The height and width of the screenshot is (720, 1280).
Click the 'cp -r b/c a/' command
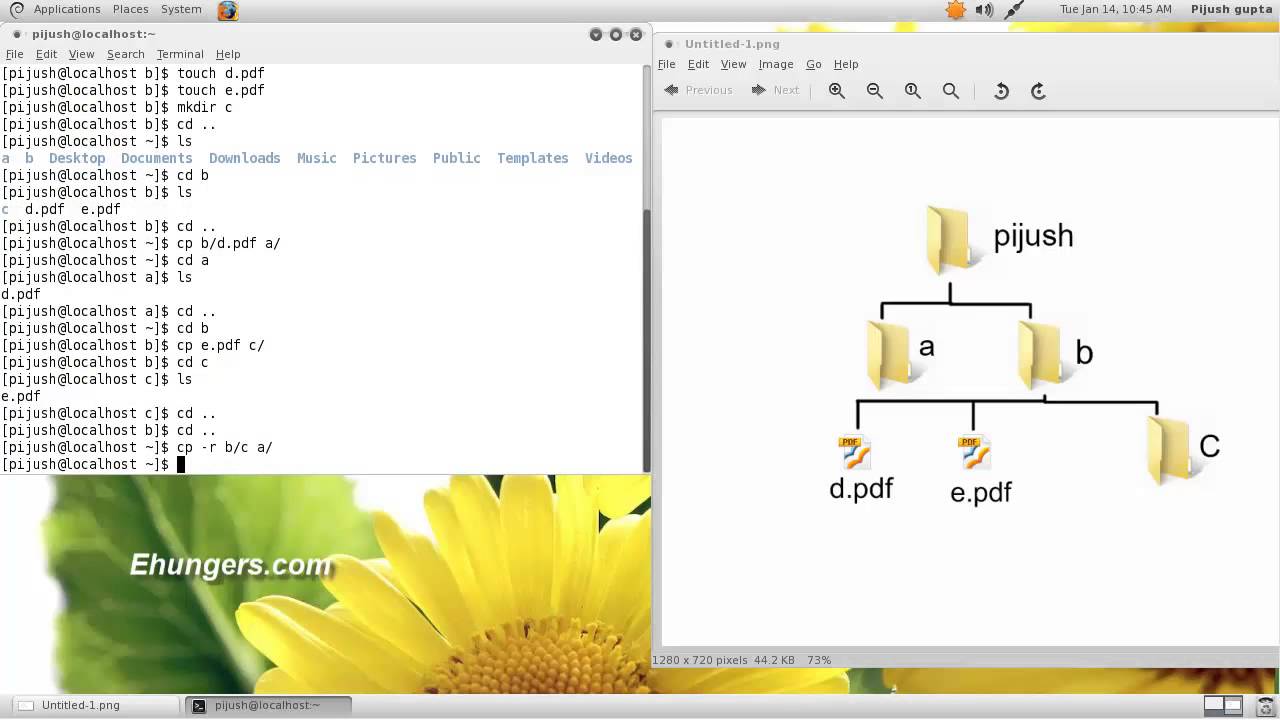[x=225, y=447]
